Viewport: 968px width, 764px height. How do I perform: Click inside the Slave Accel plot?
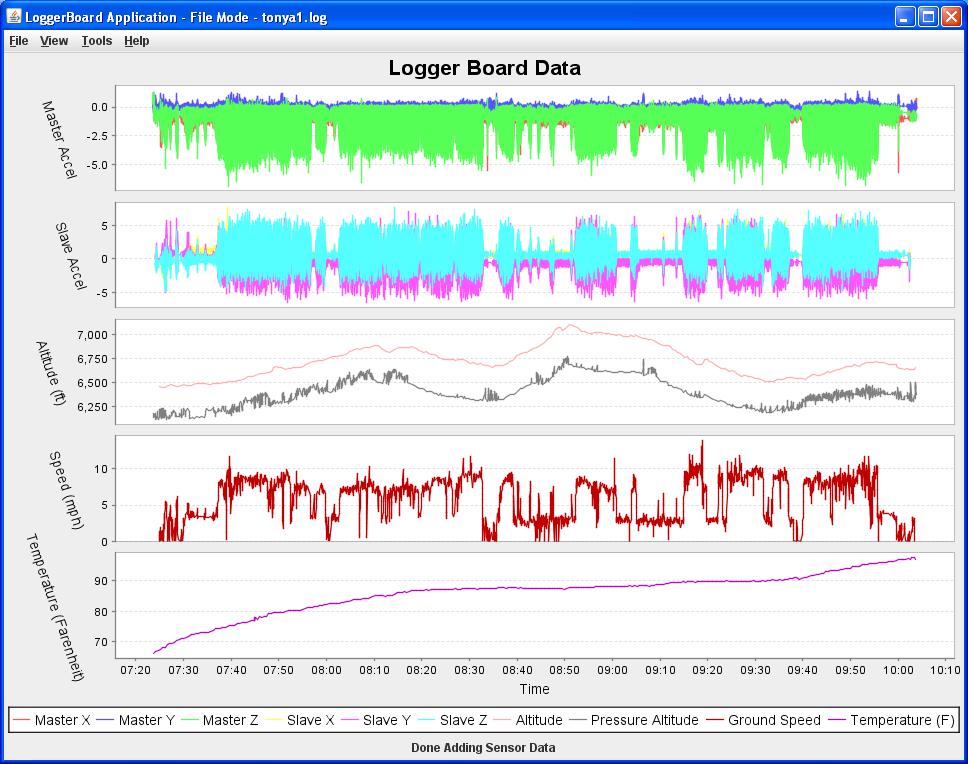tap(535, 253)
